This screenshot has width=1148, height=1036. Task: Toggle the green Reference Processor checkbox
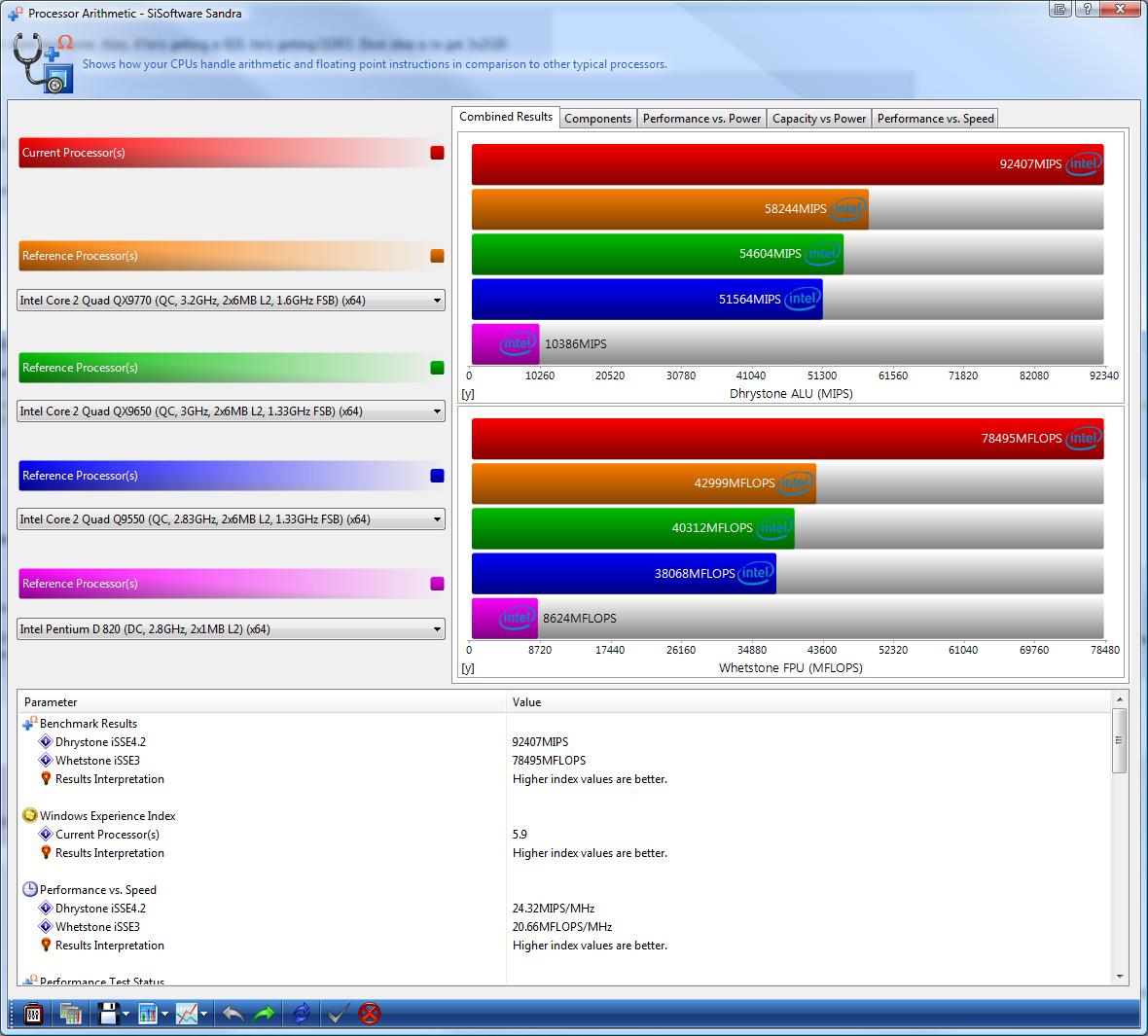(437, 368)
